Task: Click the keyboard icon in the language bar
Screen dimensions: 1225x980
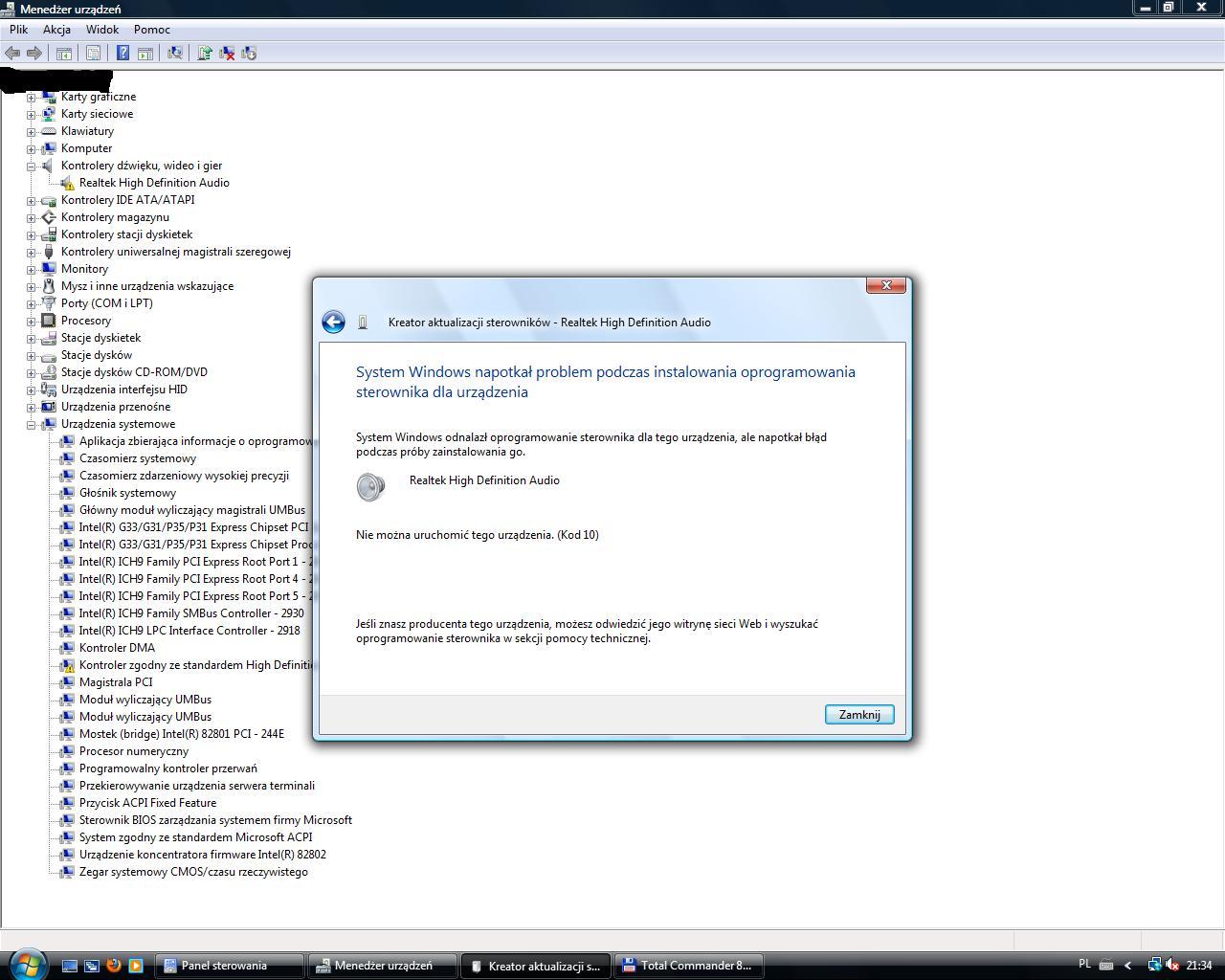Action: coord(1105,965)
